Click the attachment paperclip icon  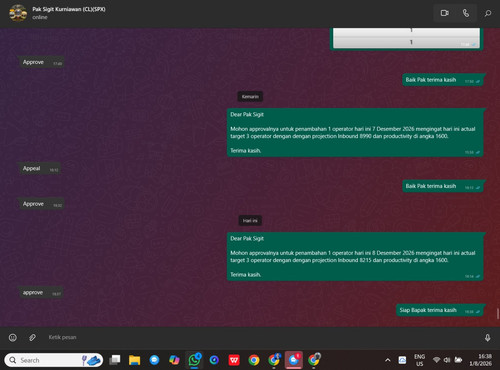pos(32,338)
